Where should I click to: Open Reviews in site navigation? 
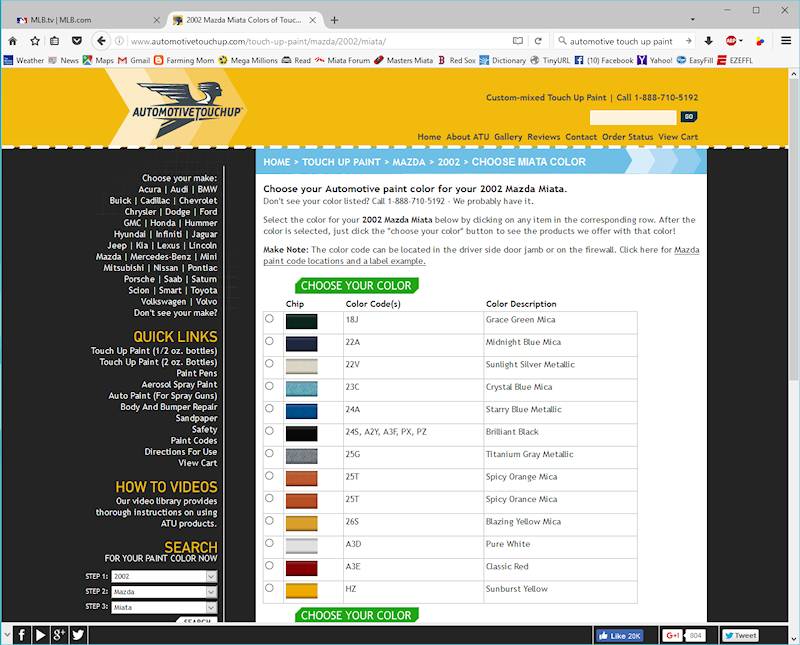point(544,137)
